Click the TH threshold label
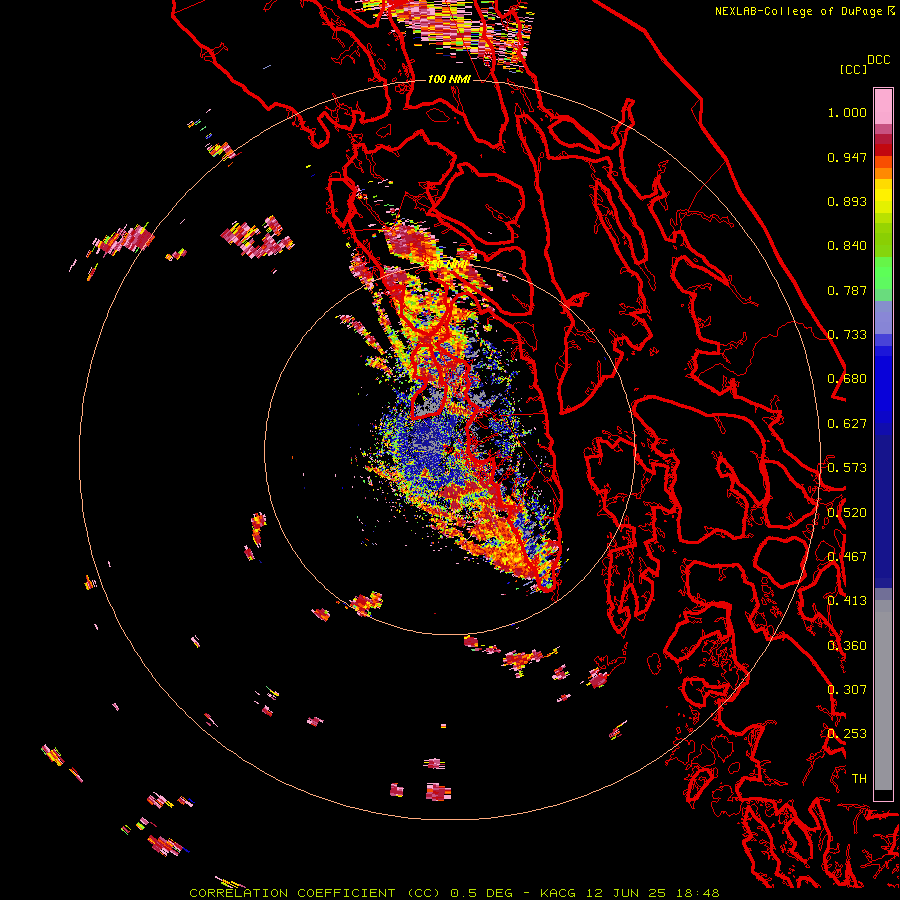Image resolution: width=900 pixels, height=900 pixels. click(859, 779)
